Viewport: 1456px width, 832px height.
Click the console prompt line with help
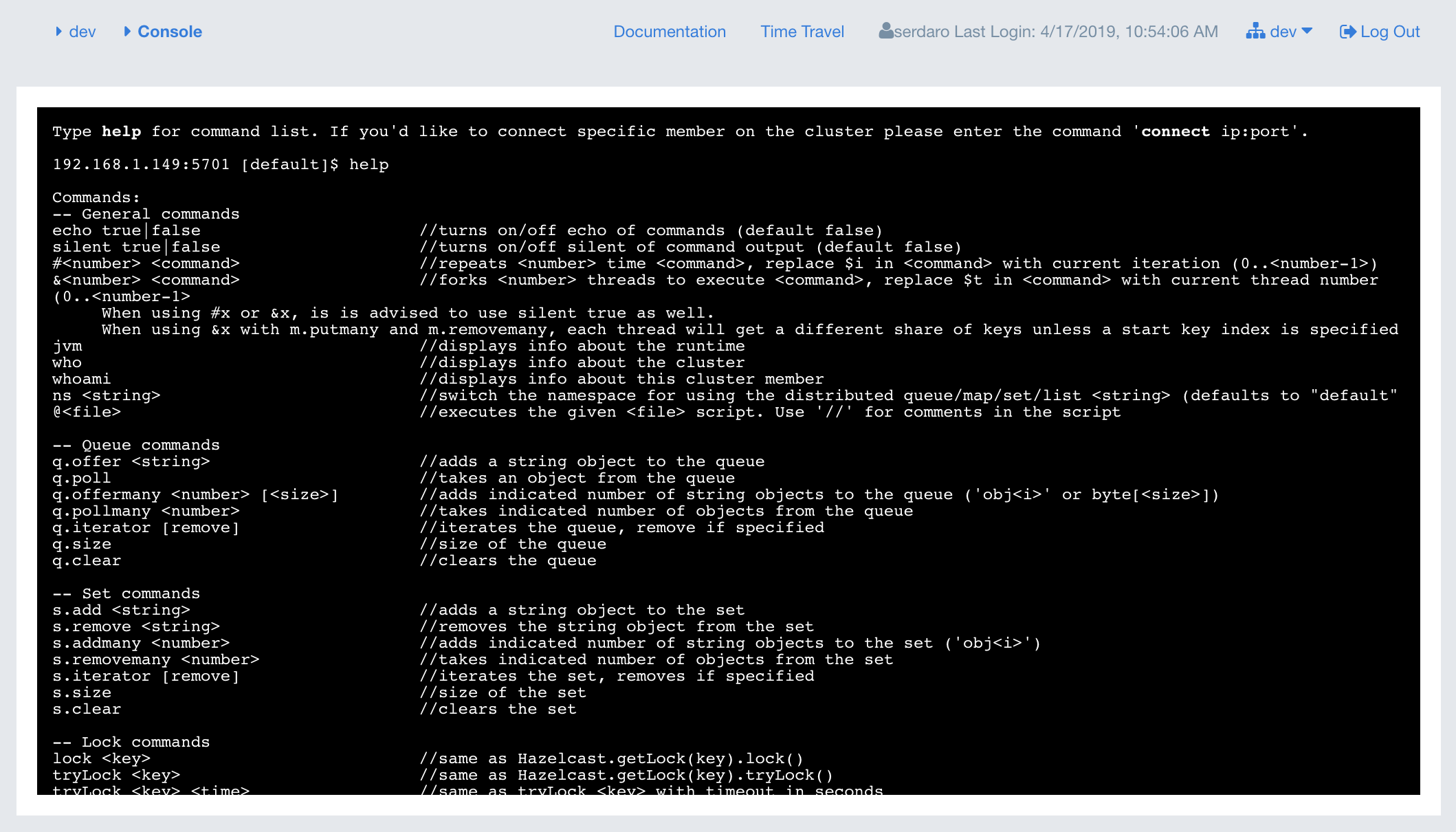click(x=221, y=164)
